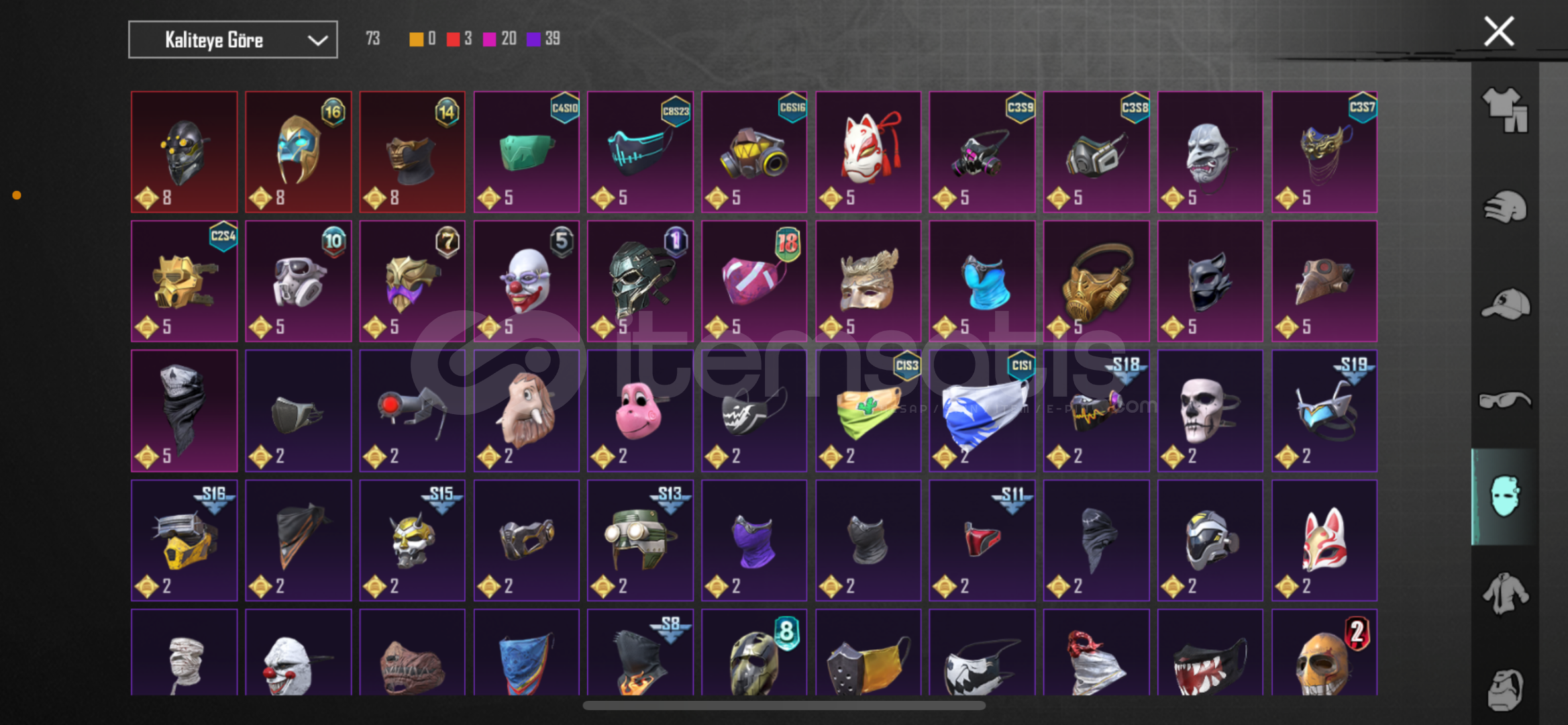
Task: Select the clown mask with badge 5
Action: (526, 281)
